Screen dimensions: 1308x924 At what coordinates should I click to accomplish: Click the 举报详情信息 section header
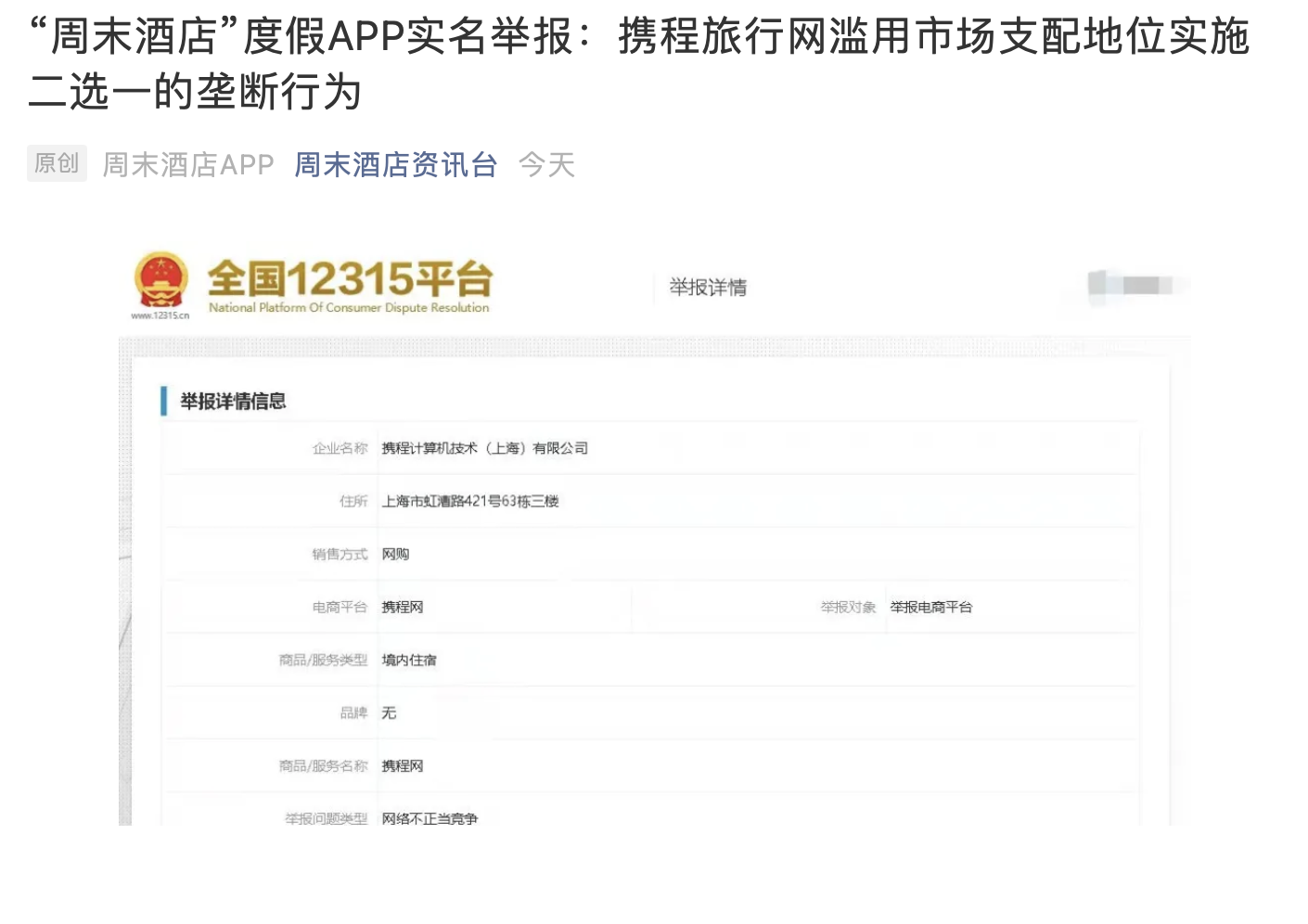[233, 401]
